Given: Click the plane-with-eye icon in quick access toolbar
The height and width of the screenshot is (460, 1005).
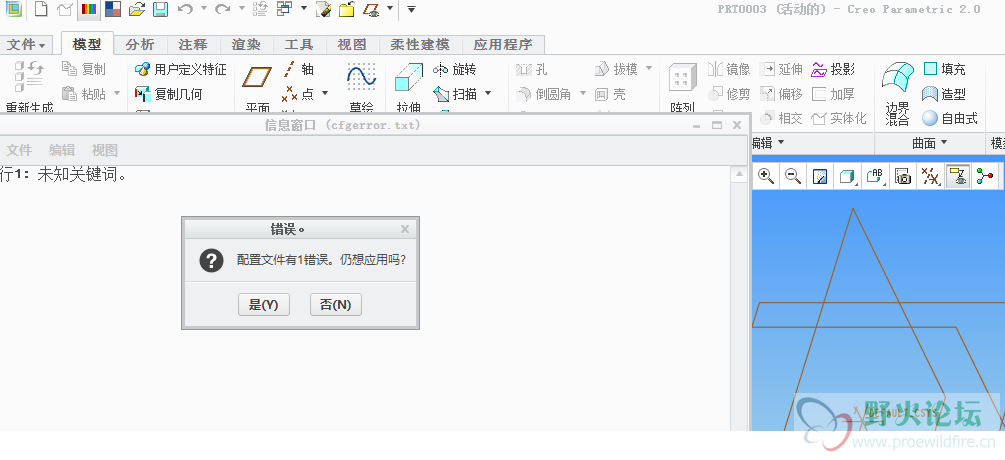Looking at the screenshot, I should 371,9.
